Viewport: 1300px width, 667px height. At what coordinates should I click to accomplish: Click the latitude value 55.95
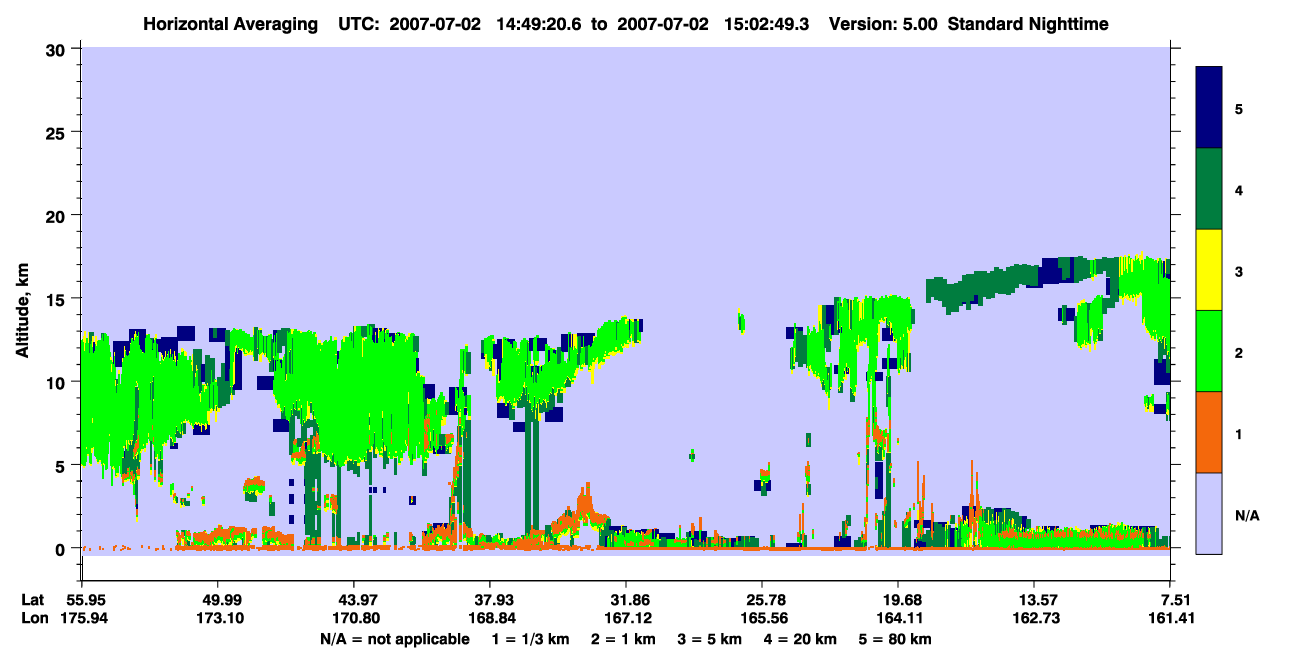[85, 599]
